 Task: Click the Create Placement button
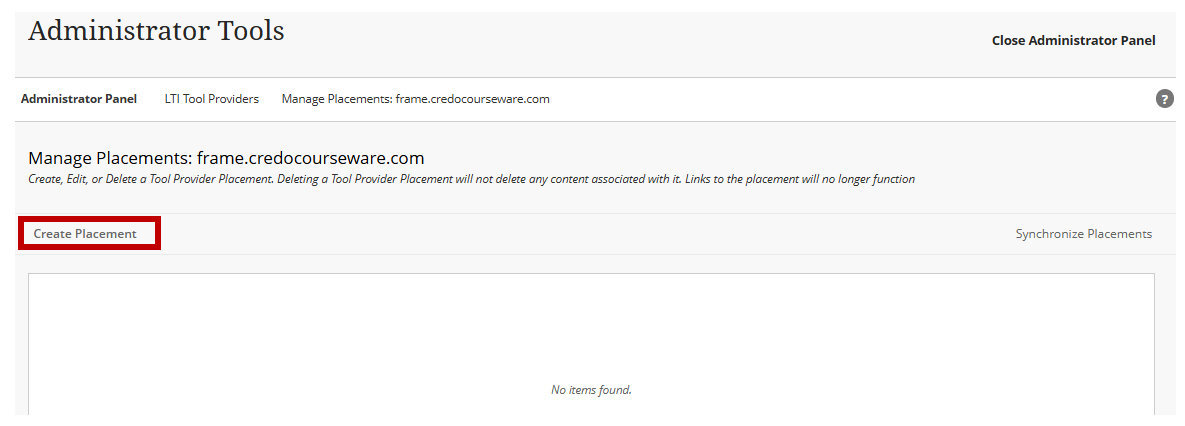tap(85, 234)
